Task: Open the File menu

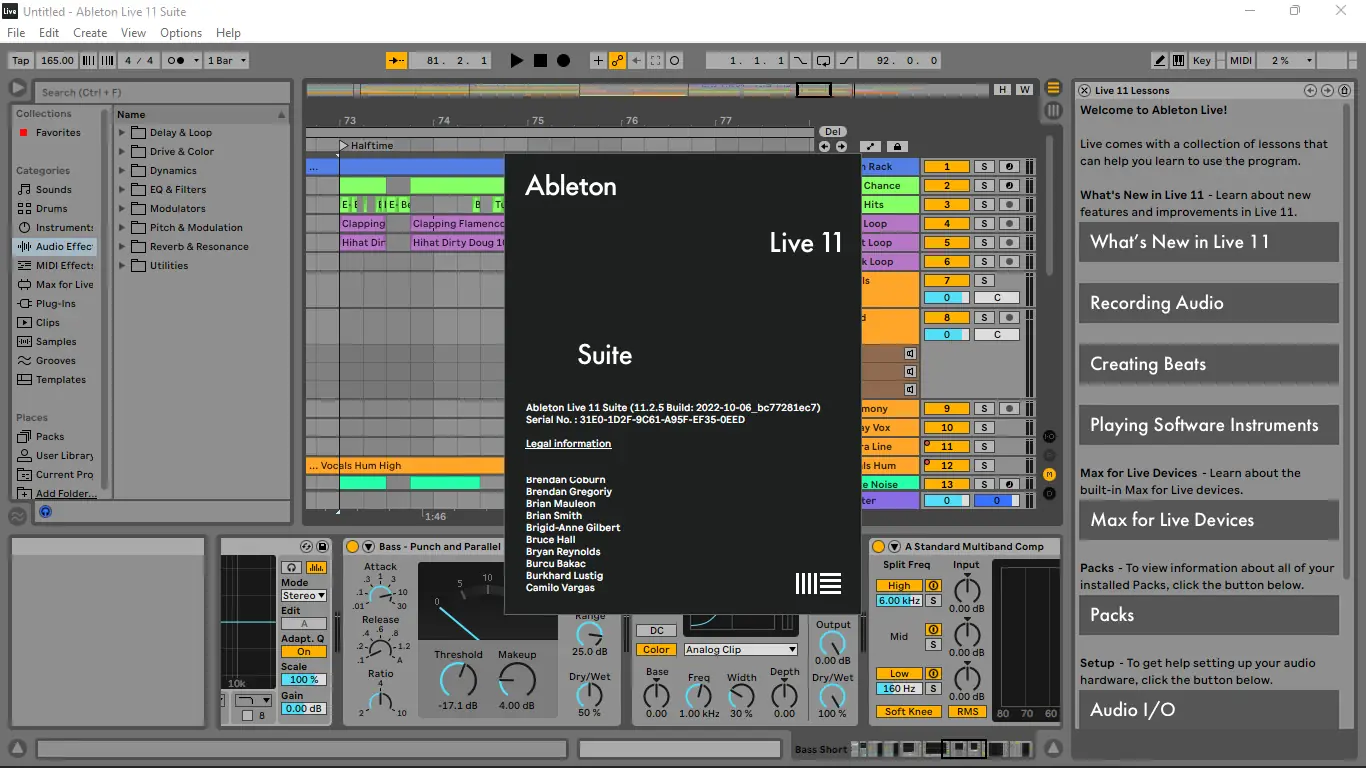Action: [x=16, y=33]
